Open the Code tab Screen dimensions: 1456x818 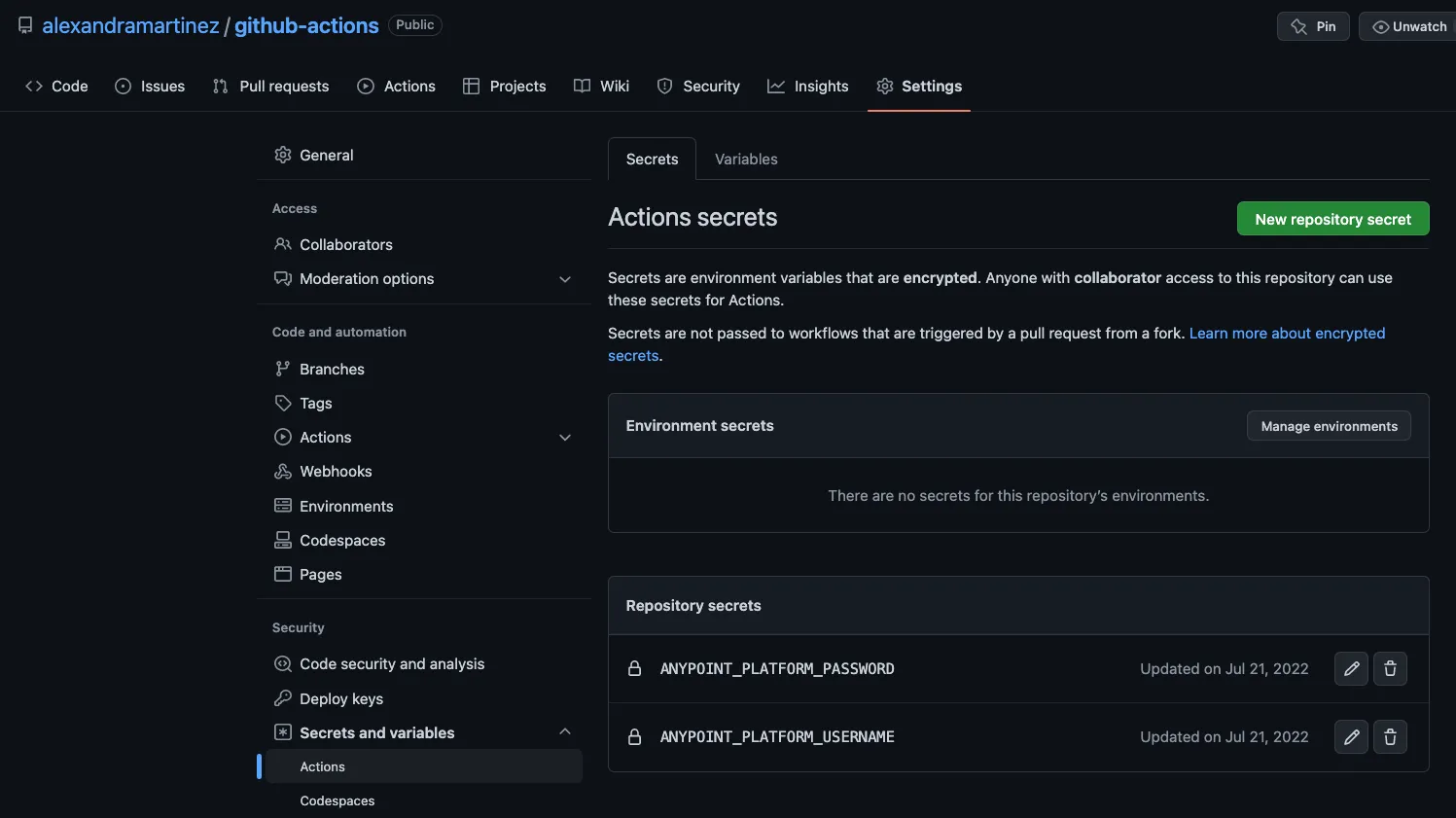(x=56, y=86)
